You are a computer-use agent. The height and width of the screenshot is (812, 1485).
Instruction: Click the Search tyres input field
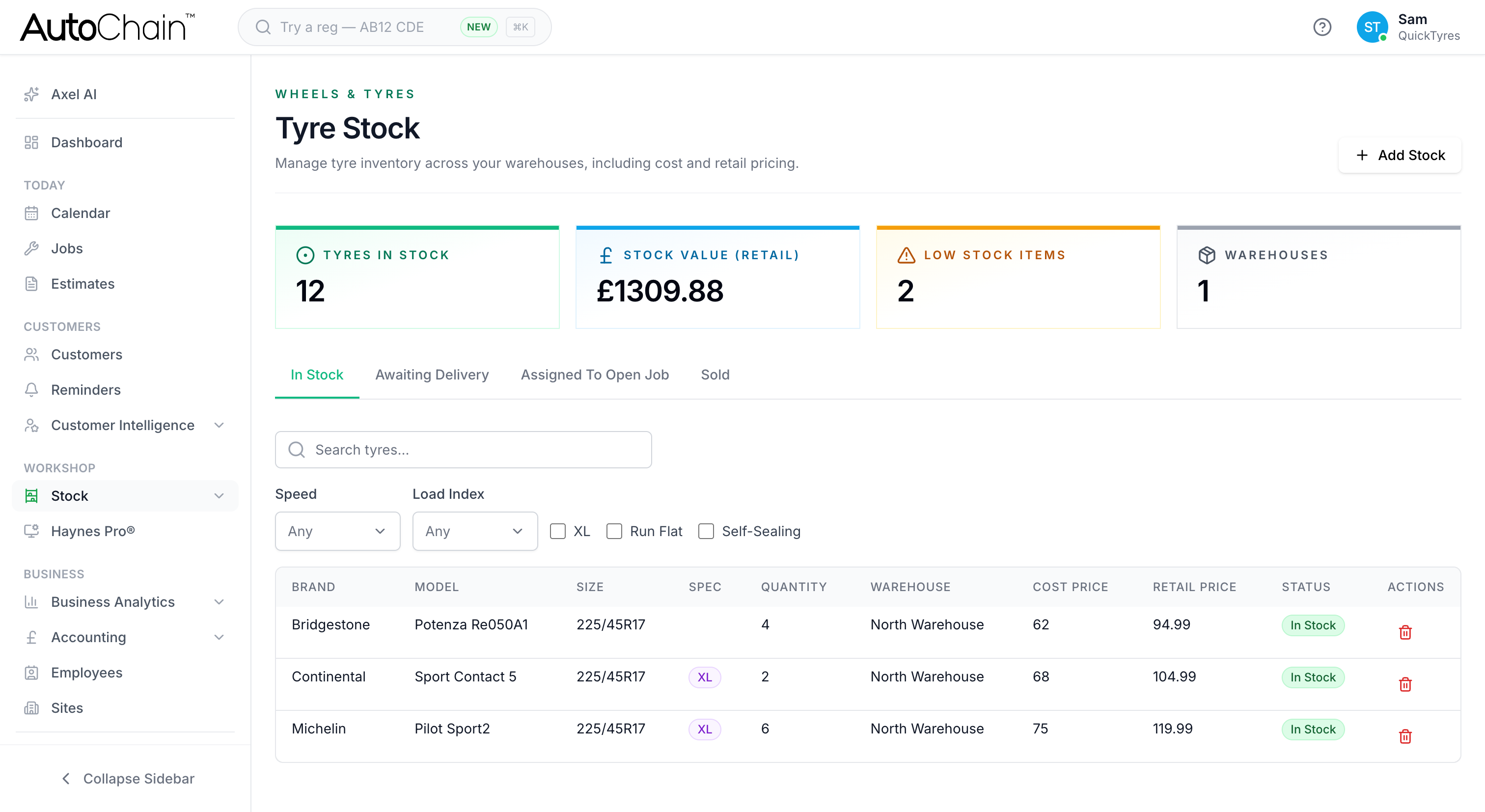click(x=463, y=450)
